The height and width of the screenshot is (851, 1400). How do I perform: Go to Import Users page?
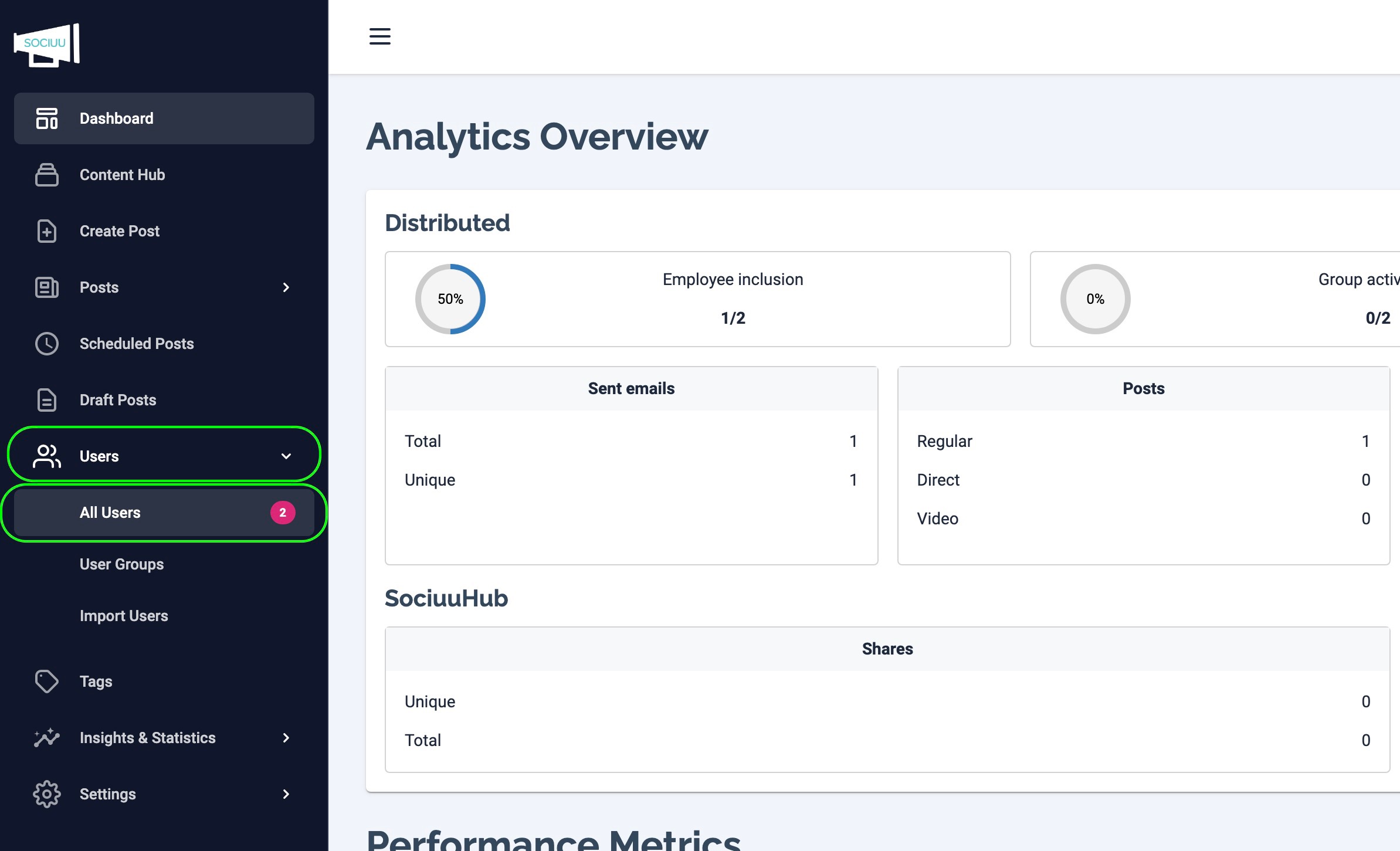[x=124, y=616]
